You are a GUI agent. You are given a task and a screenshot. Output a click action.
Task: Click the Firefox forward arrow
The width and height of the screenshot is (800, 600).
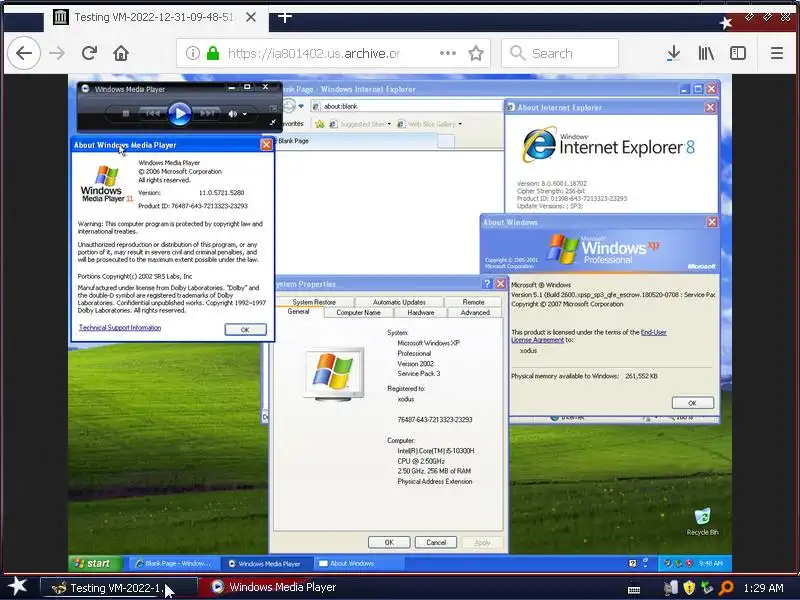[57, 53]
